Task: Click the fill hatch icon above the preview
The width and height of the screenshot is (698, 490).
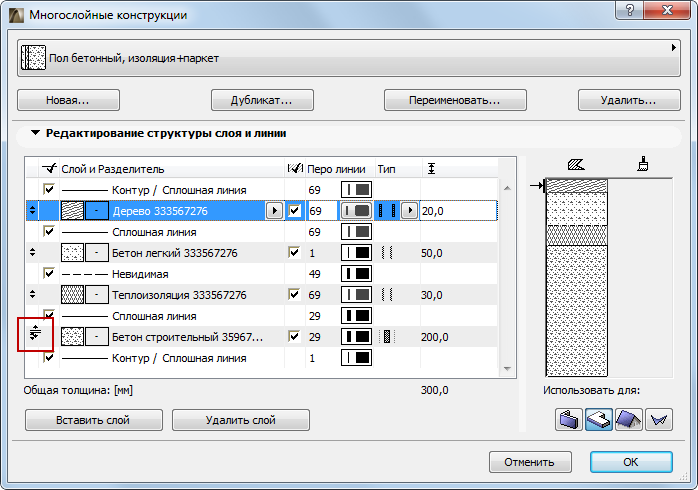Action: [x=576, y=165]
